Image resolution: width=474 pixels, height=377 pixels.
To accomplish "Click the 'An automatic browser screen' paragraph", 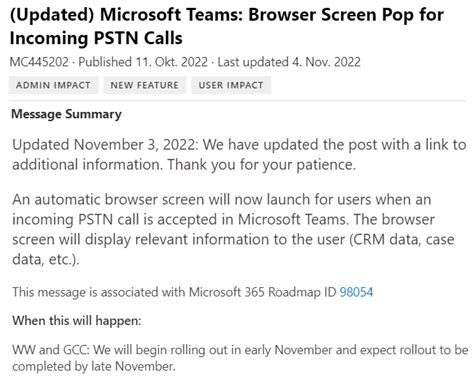I will click(x=233, y=229).
